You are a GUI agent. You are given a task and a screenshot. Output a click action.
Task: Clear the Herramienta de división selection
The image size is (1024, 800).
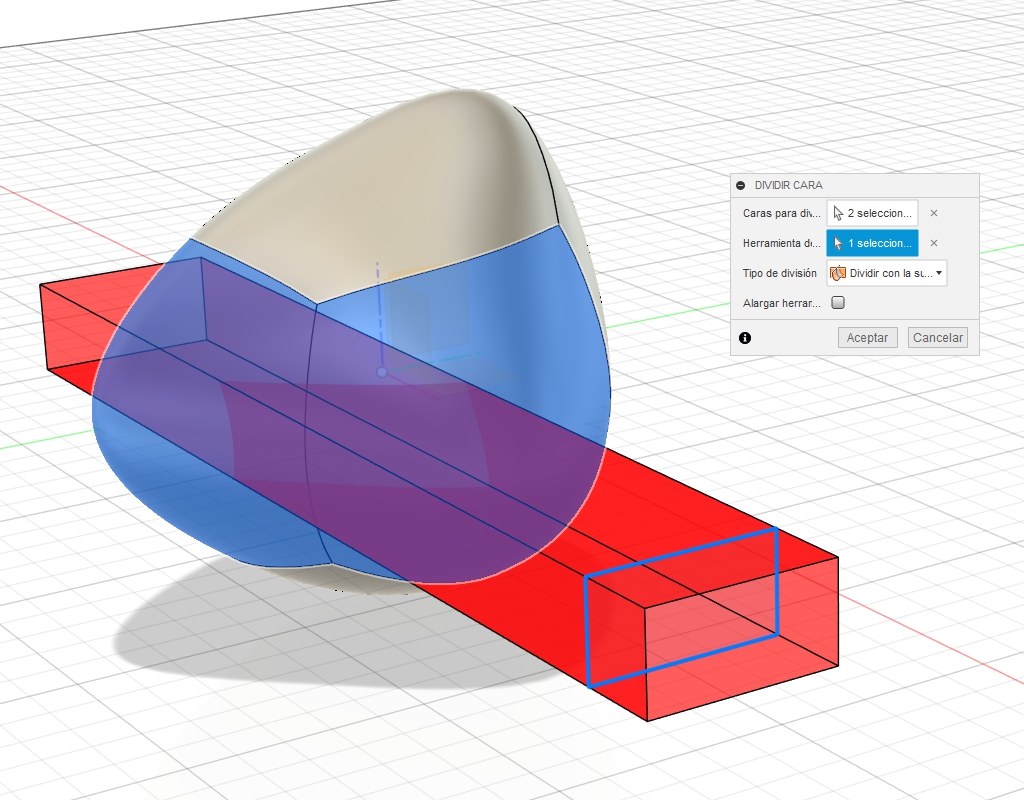[933, 243]
